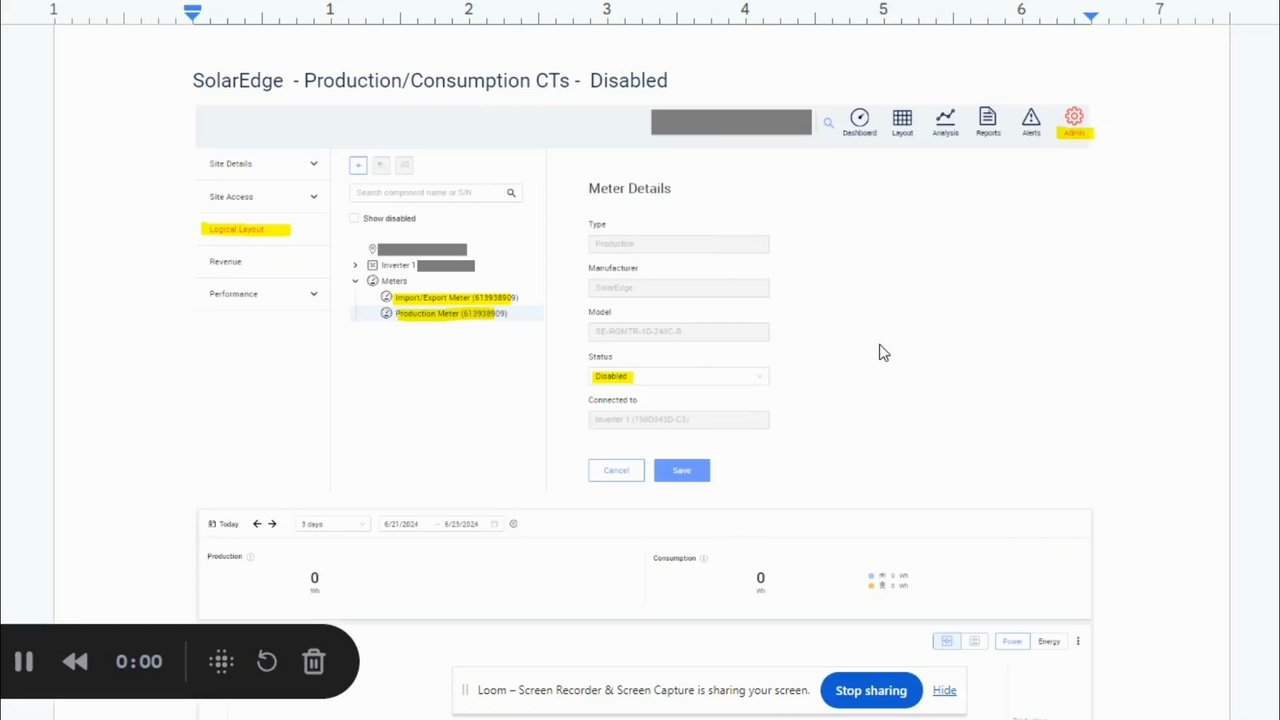Image resolution: width=1280 pixels, height=720 pixels.
Task: Click the heading SolarEdge - Production/Consumption CTs - Disabled
Action: 430,80
